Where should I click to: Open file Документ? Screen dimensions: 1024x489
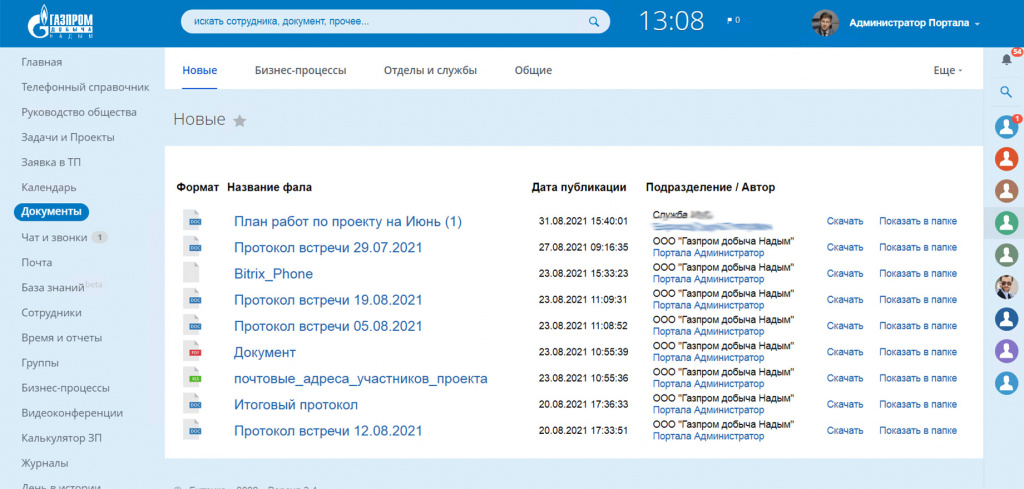click(264, 353)
